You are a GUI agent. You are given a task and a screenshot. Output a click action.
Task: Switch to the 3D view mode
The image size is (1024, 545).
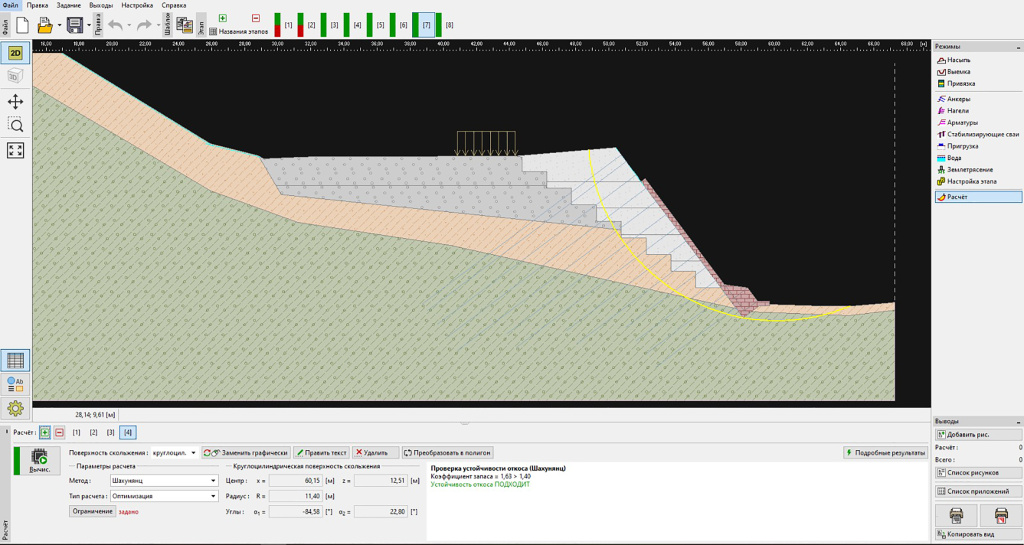(15, 76)
